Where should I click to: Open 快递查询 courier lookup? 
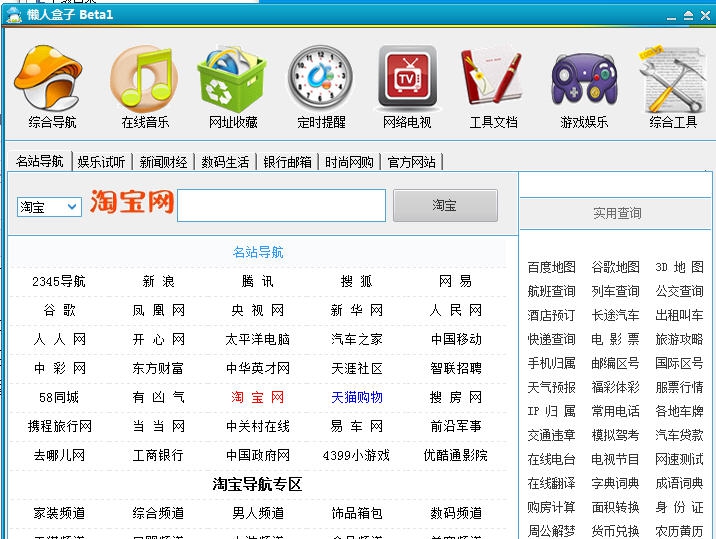click(551, 339)
